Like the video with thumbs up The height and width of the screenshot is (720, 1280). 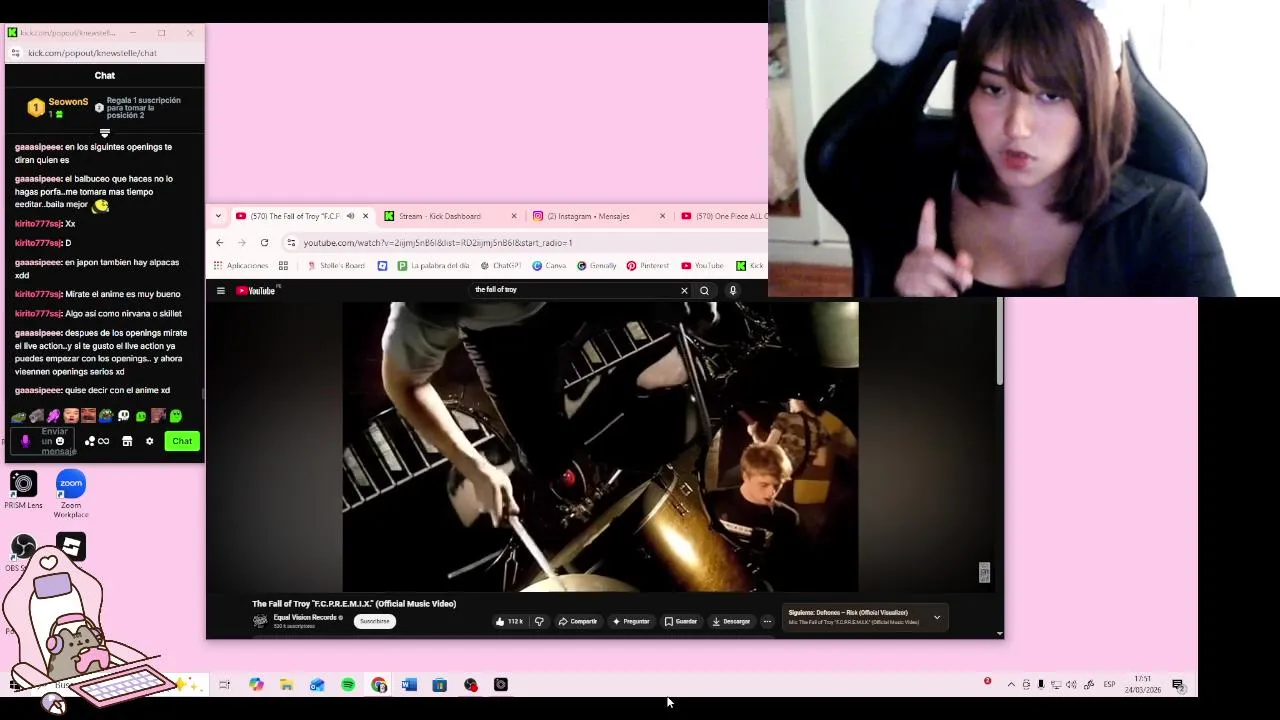[x=509, y=622]
